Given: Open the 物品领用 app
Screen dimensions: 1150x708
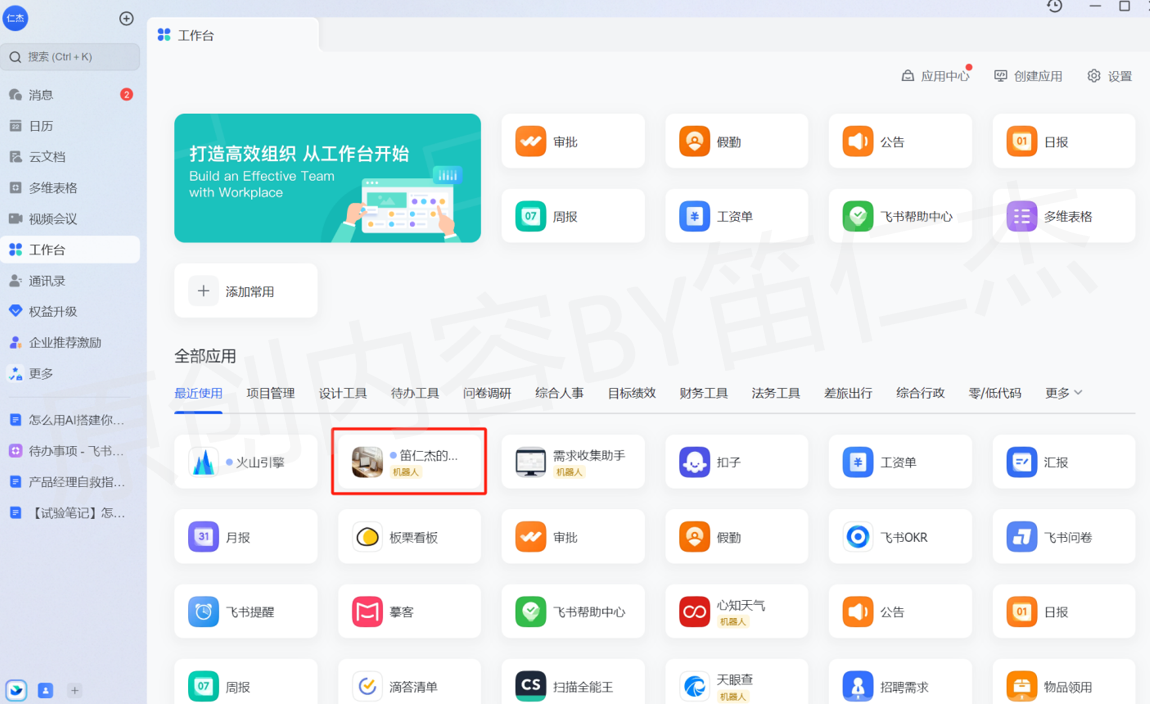Looking at the screenshot, I should click(1063, 684).
